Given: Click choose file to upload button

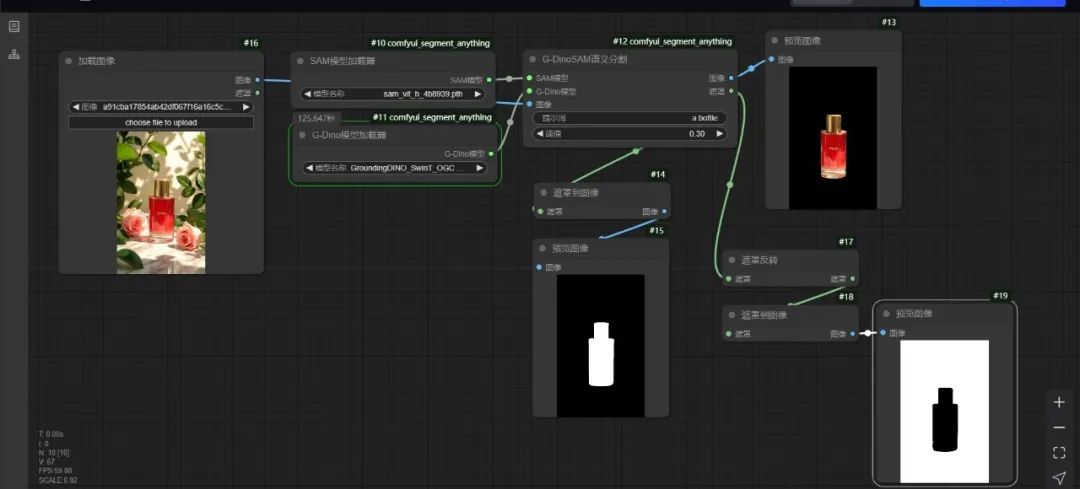Looking at the screenshot, I should (161, 123).
